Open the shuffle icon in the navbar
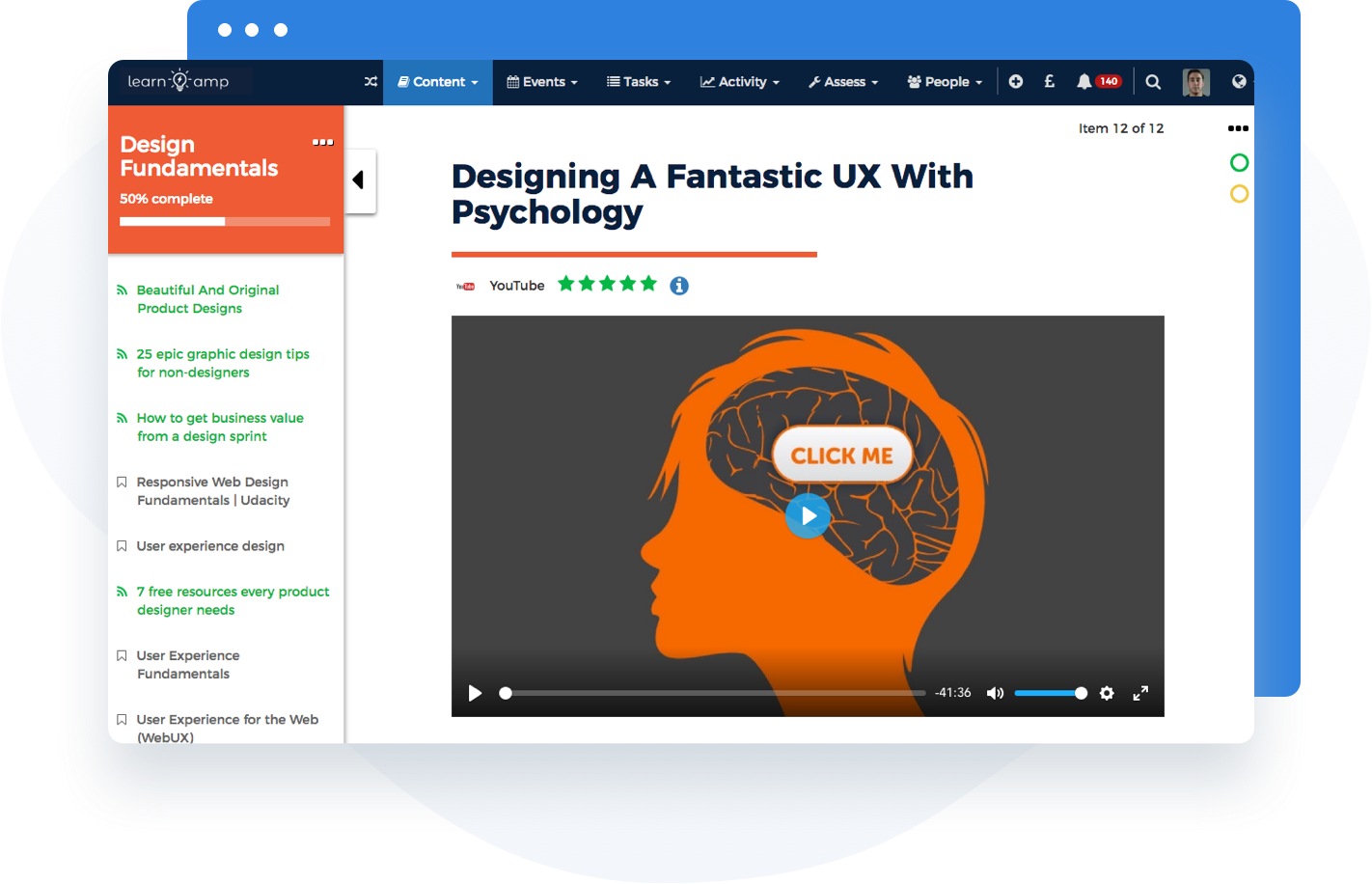This screenshot has width=1372, height=884. click(370, 82)
